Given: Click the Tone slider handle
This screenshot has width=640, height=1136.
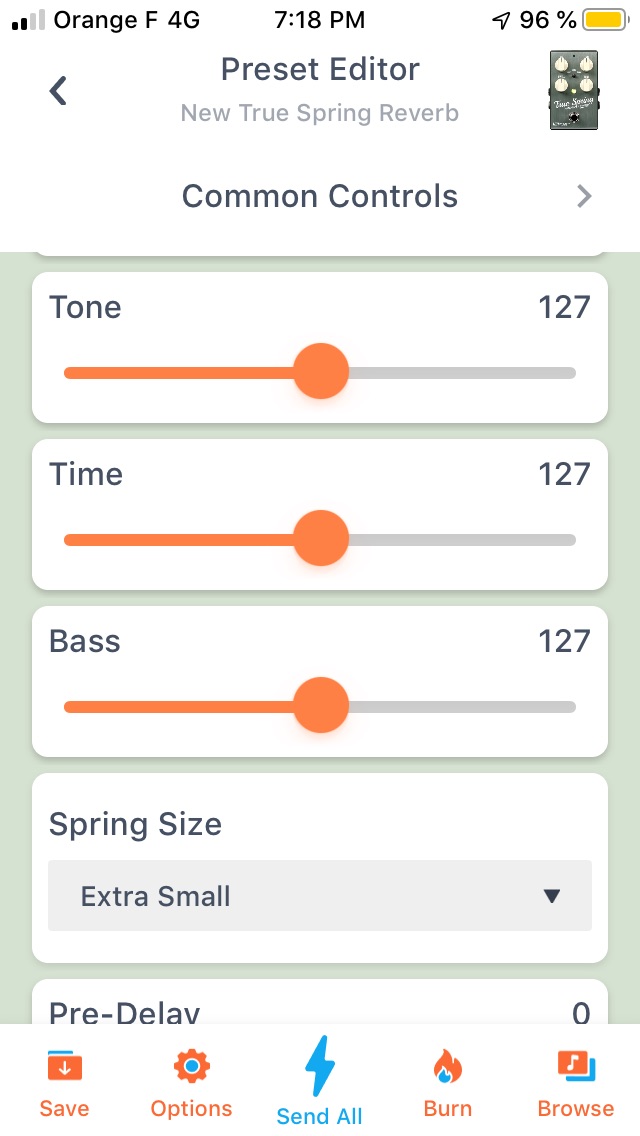Looking at the screenshot, I should [x=321, y=372].
